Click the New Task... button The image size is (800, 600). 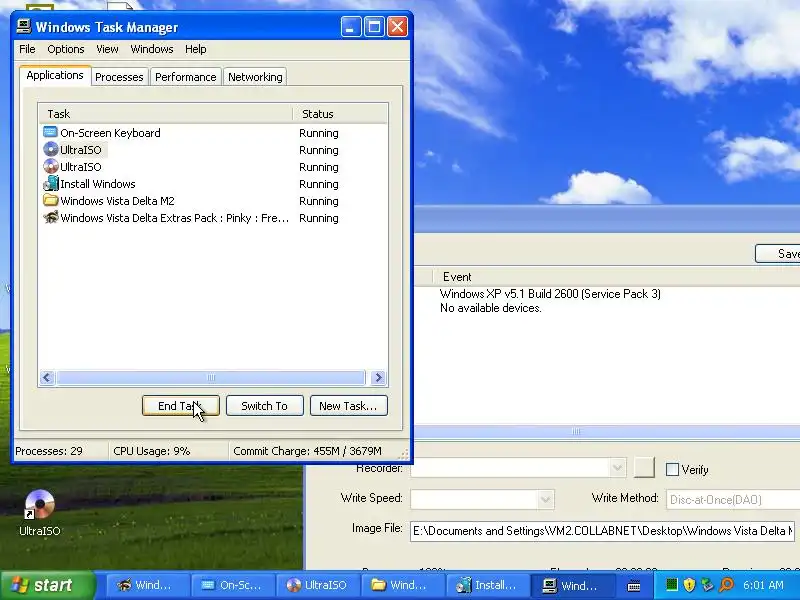[x=348, y=406]
